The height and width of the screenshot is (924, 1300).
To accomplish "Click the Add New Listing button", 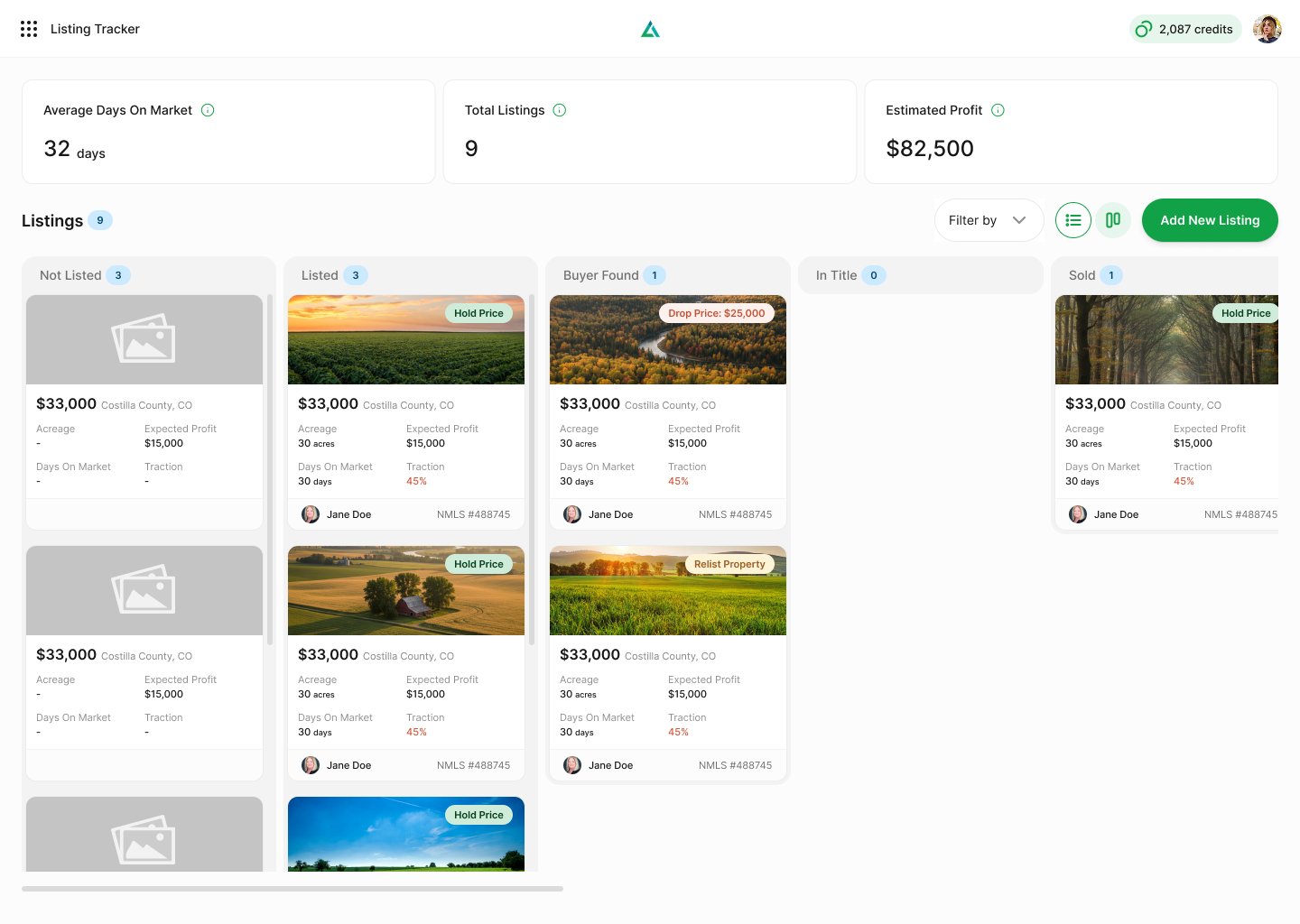I will click(x=1210, y=220).
